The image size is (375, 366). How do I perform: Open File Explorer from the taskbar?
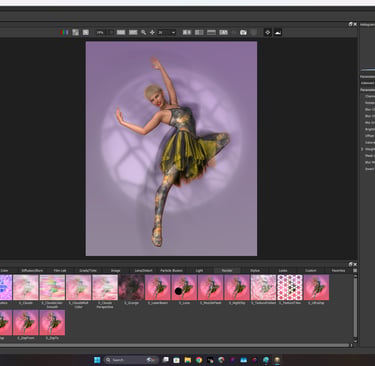[x=188, y=360]
